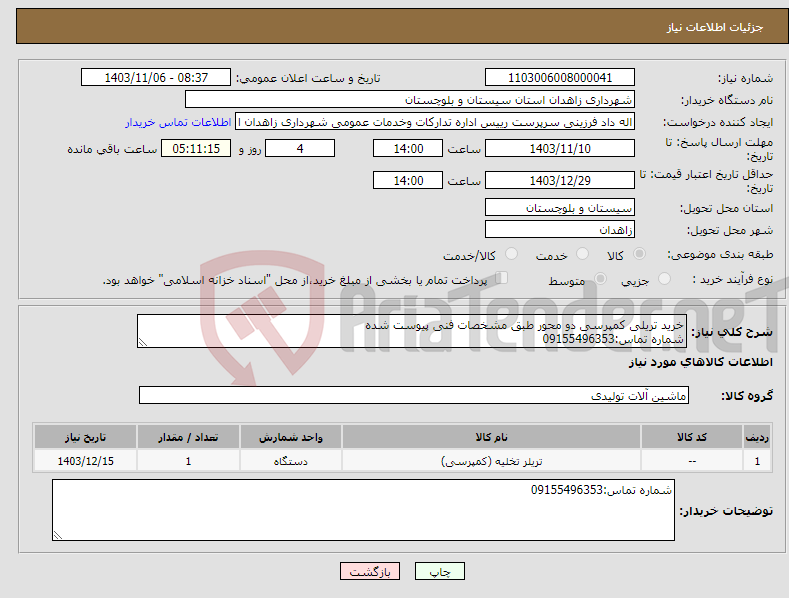Click the شرح کلی نیاز label
This screenshot has width=789, height=598.
click(732, 332)
